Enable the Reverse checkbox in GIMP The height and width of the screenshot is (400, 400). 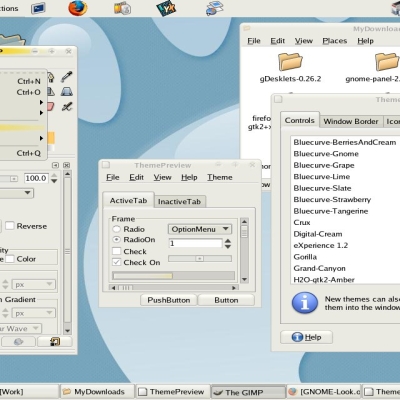(x=10, y=226)
